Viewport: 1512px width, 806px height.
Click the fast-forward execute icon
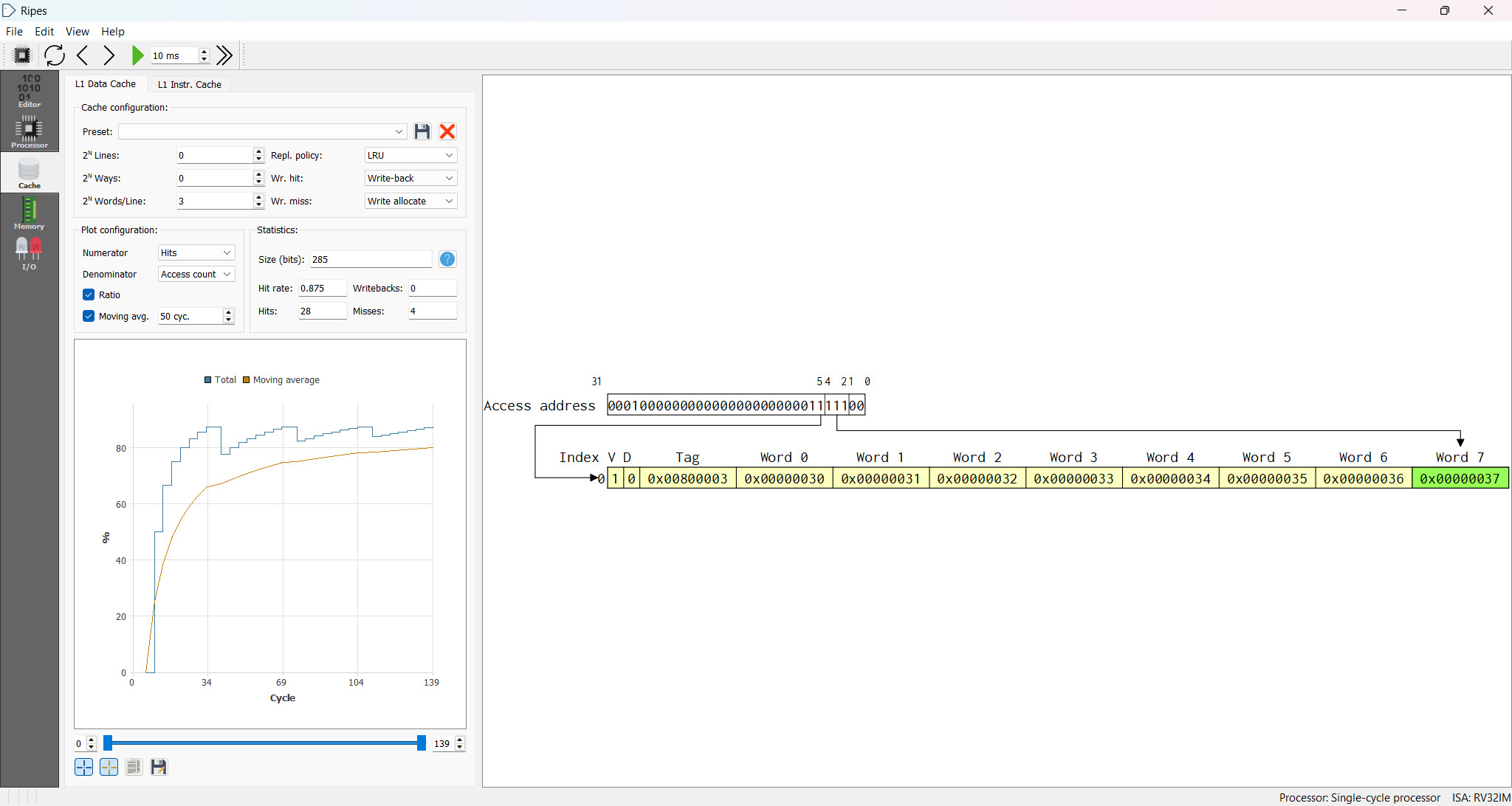(x=224, y=55)
